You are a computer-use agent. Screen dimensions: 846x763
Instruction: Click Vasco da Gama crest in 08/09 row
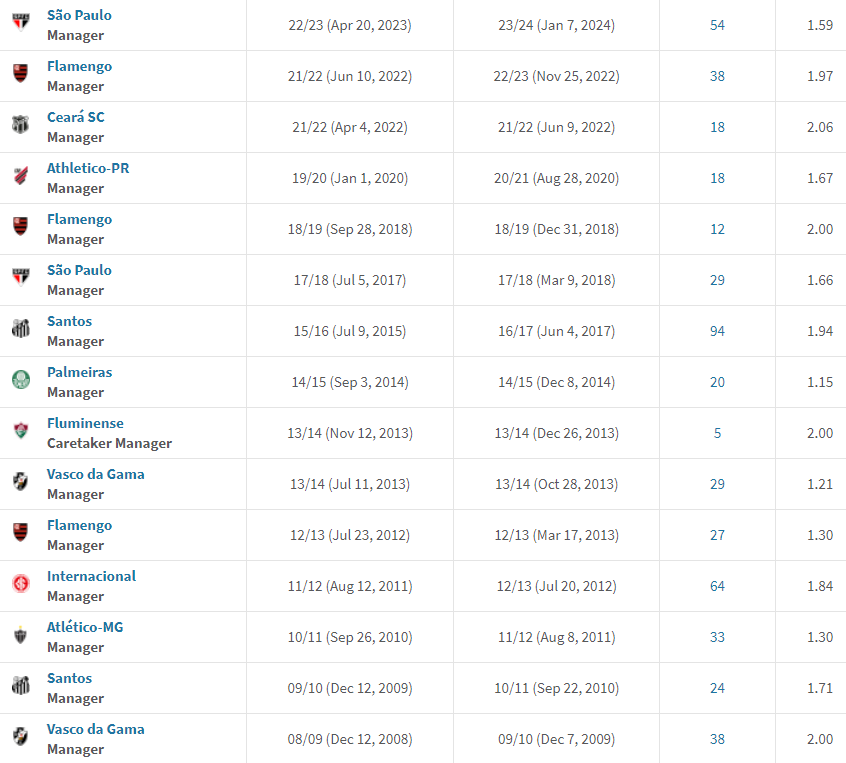20,738
